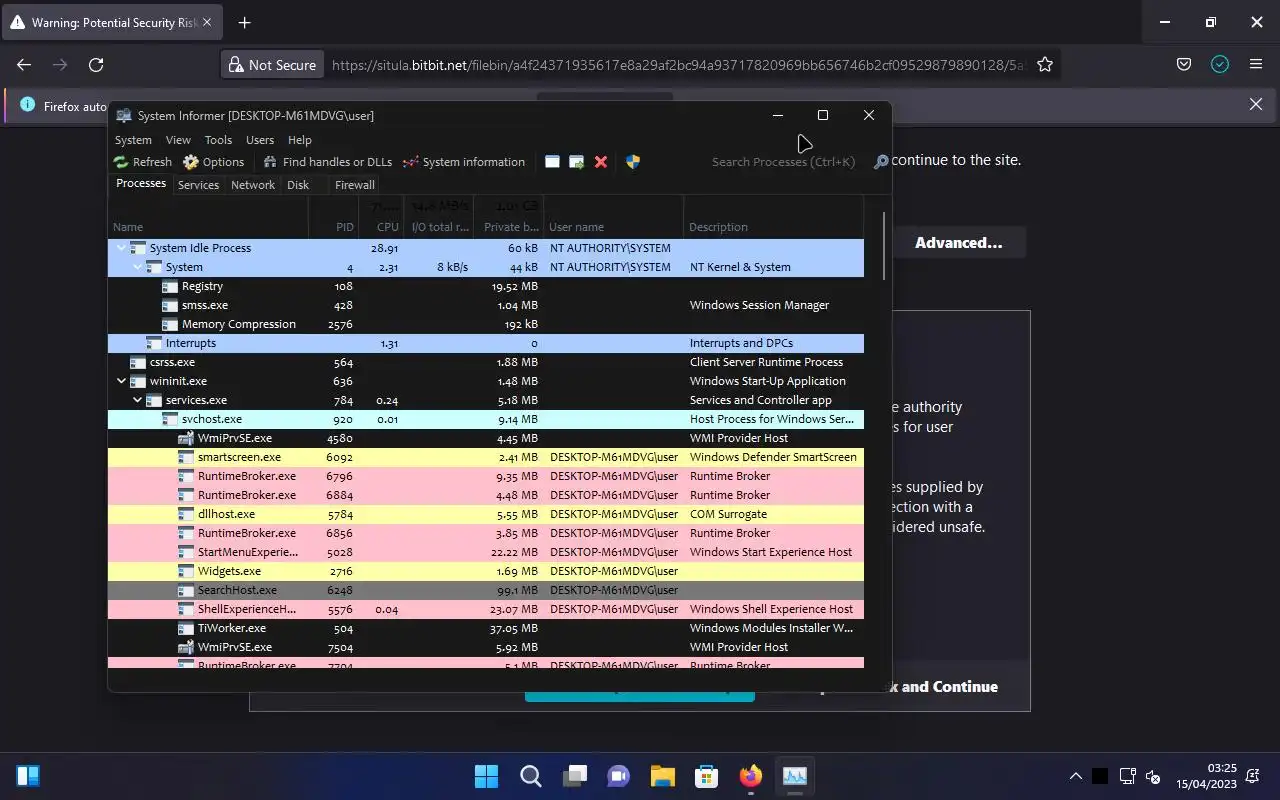Click the UAC shield toolbar icon
The height and width of the screenshot is (800, 1280).
click(x=633, y=162)
